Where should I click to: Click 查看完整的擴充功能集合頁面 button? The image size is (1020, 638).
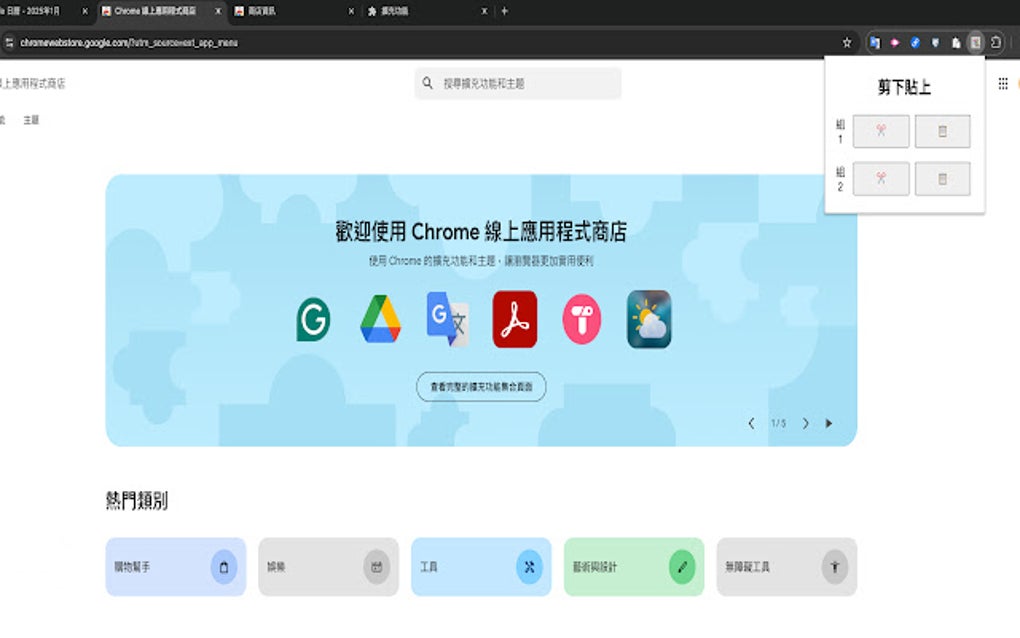click(482, 387)
